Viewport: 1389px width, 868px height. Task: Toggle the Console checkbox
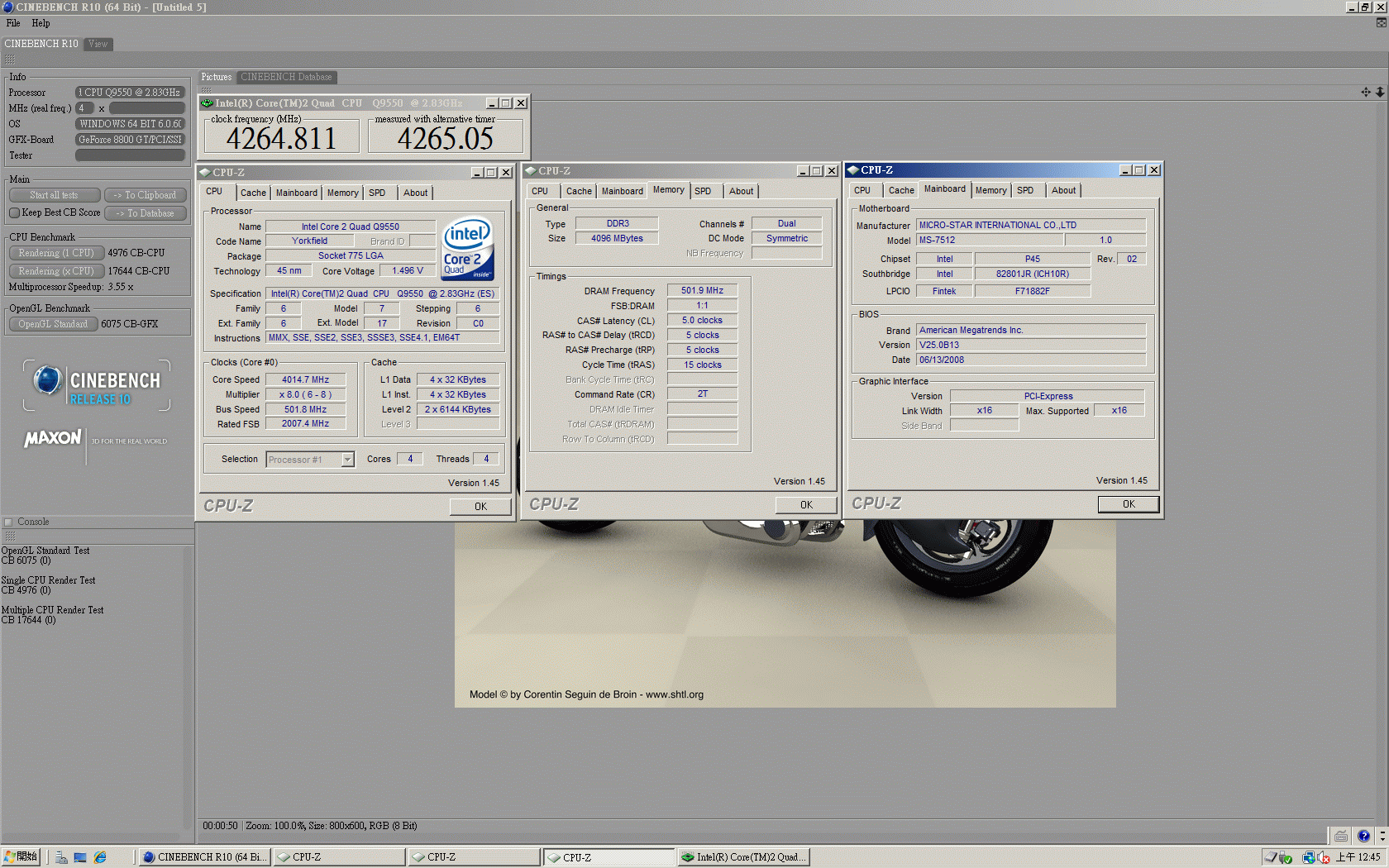pos(9,522)
